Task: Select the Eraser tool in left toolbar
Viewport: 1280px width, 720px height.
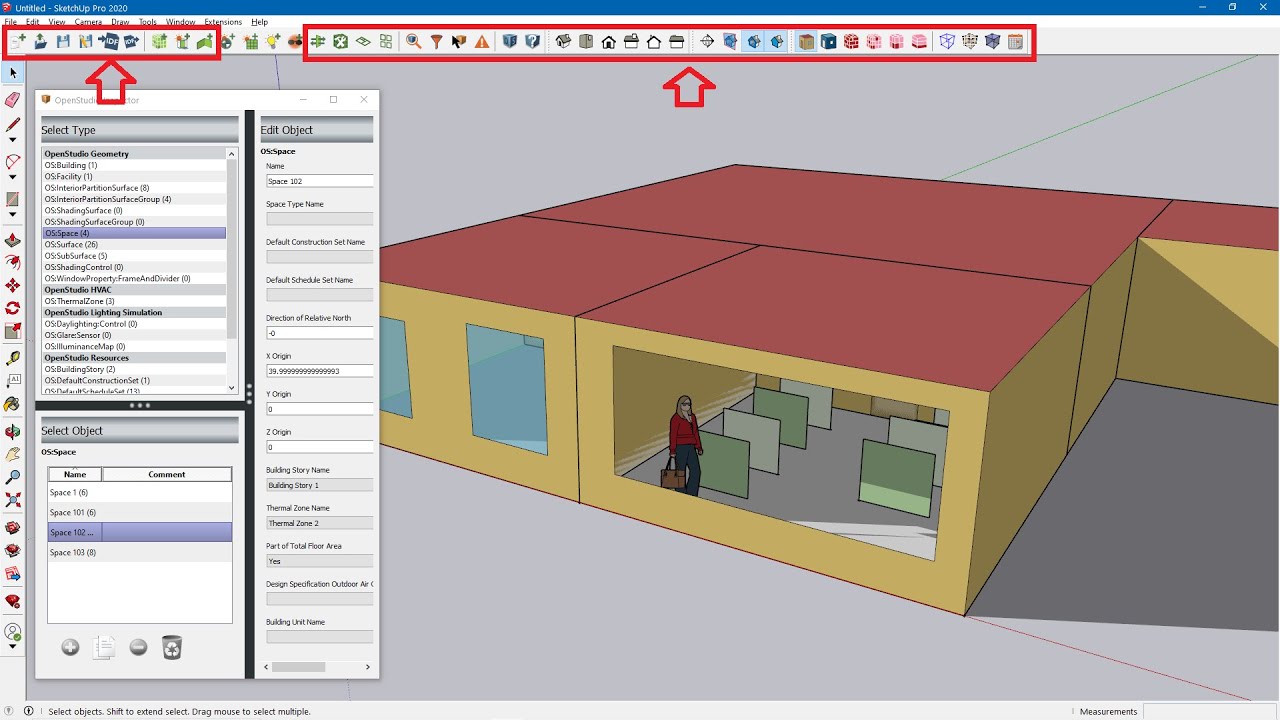Action: click(13, 99)
